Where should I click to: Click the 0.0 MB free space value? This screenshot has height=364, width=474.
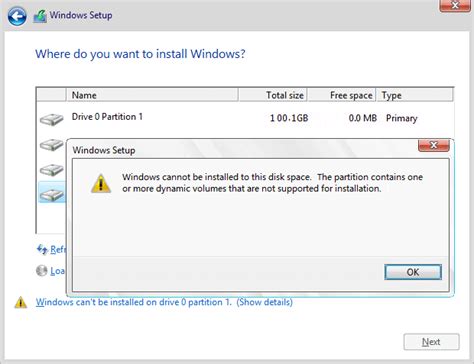pyautogui.click(x=363, y=118)
